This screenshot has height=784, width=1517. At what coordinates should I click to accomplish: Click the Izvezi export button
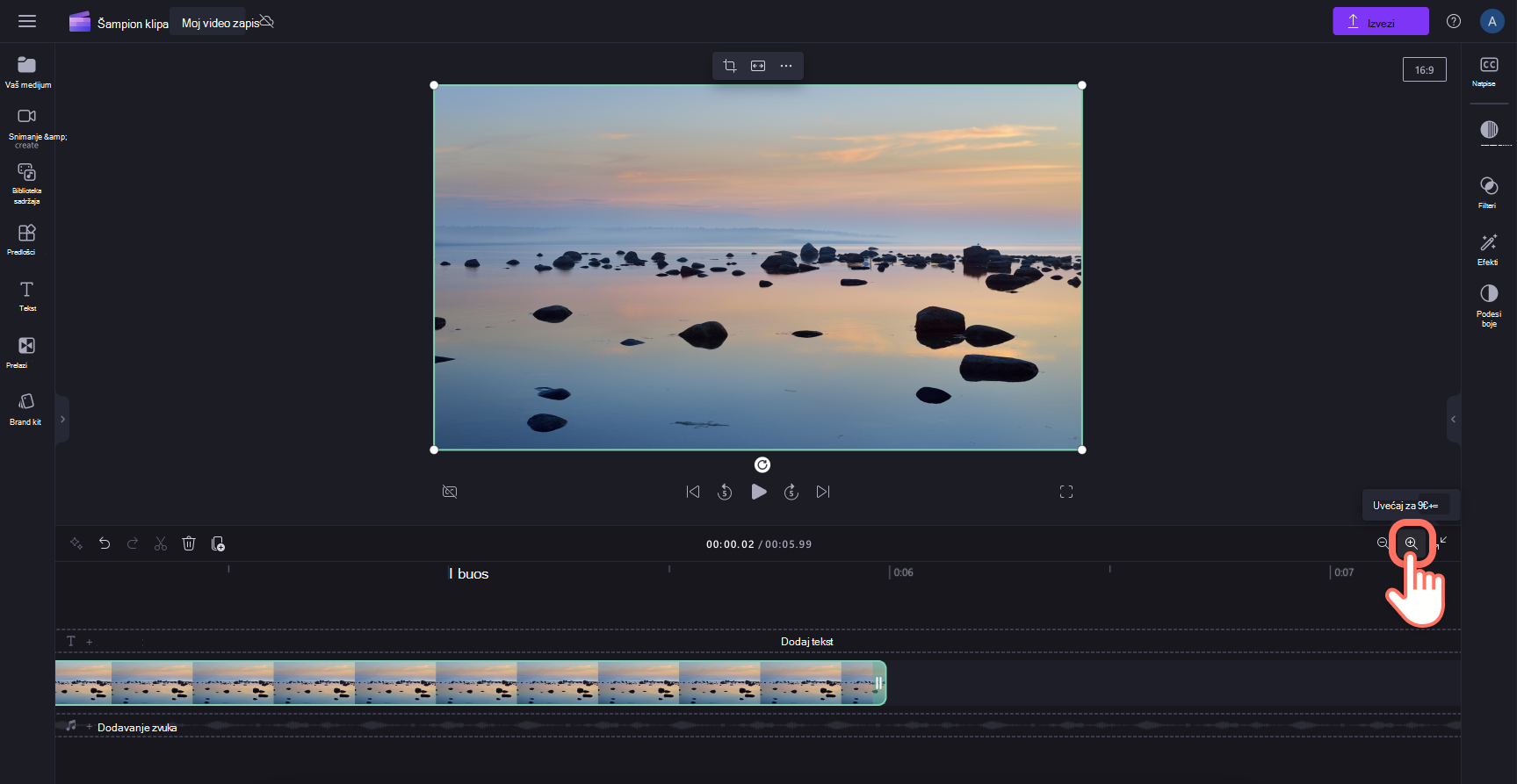coord(1380,22)
